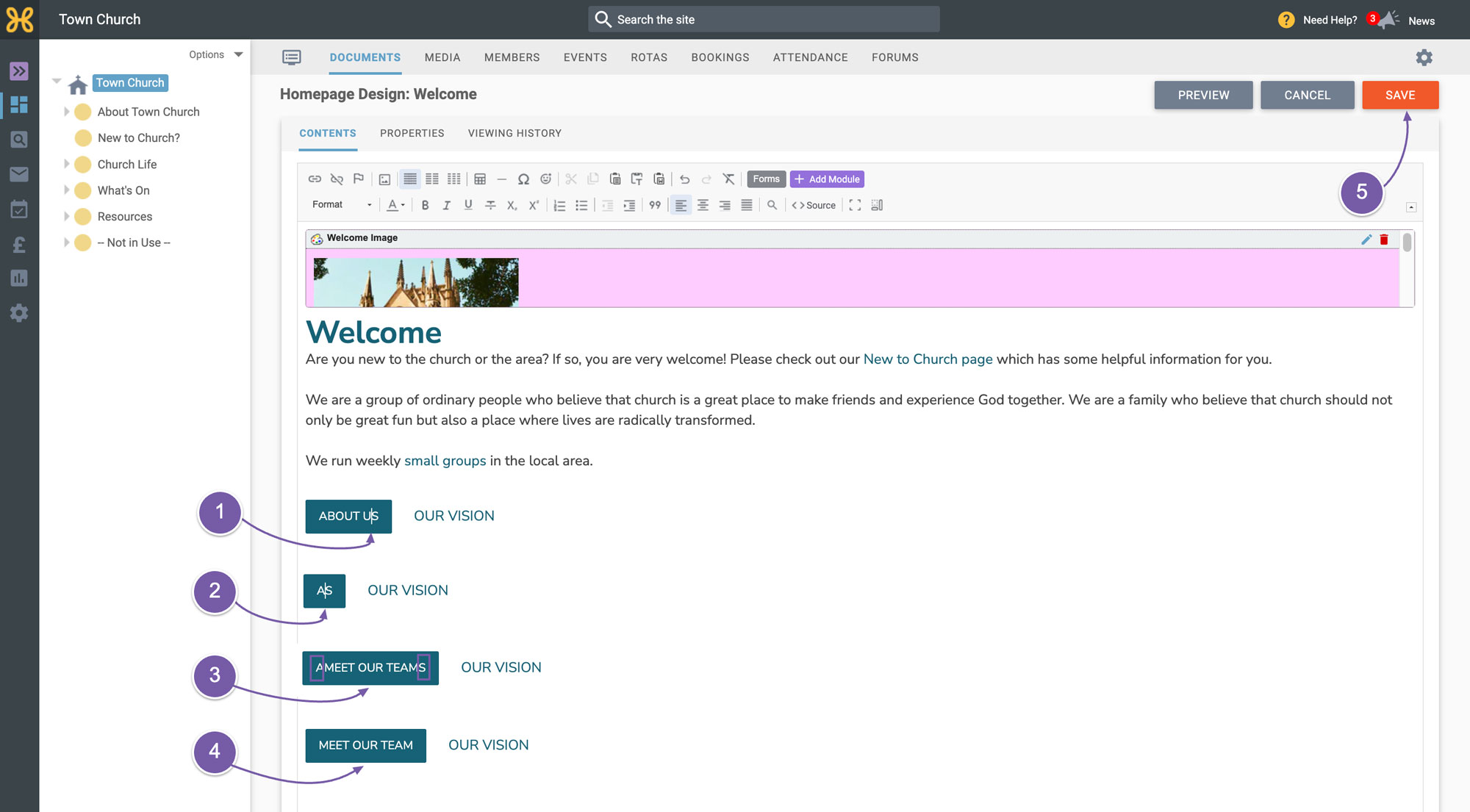Click the insert link icon in toolbar
The height and width of the screenshot is (812, 1470).
click(315, 179)
